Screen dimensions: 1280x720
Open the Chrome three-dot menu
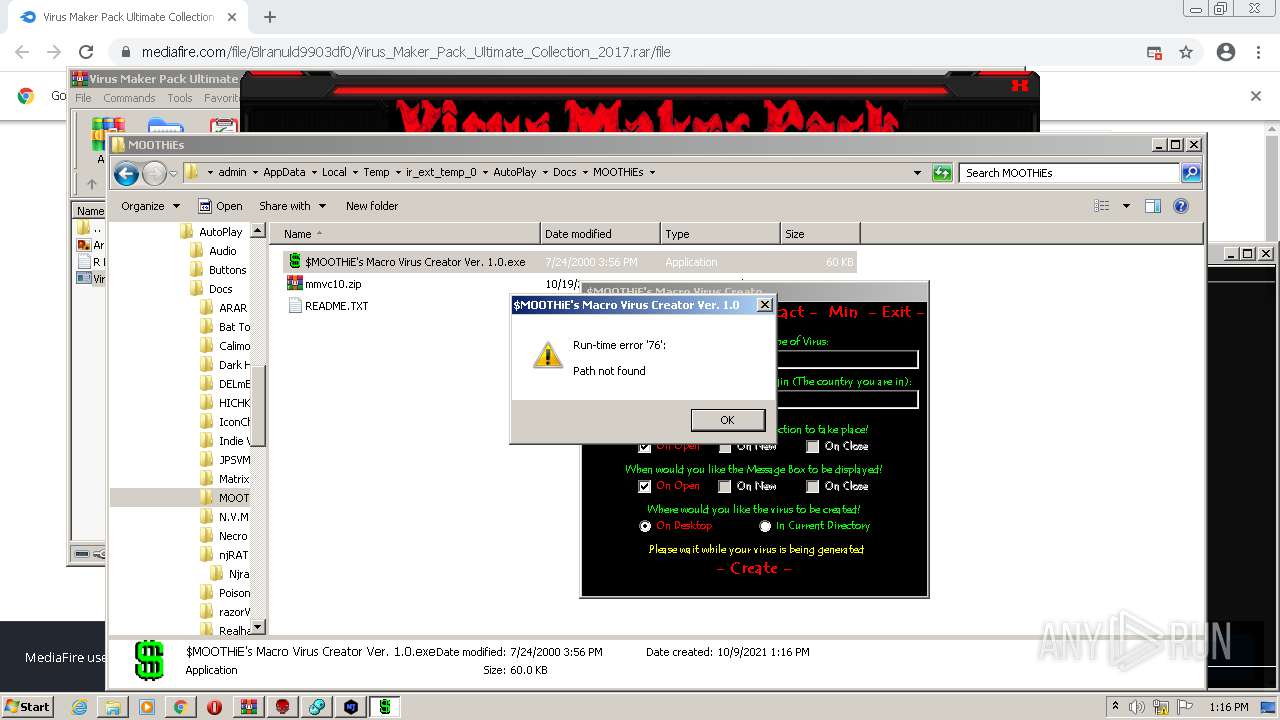tap(1258, 52)
